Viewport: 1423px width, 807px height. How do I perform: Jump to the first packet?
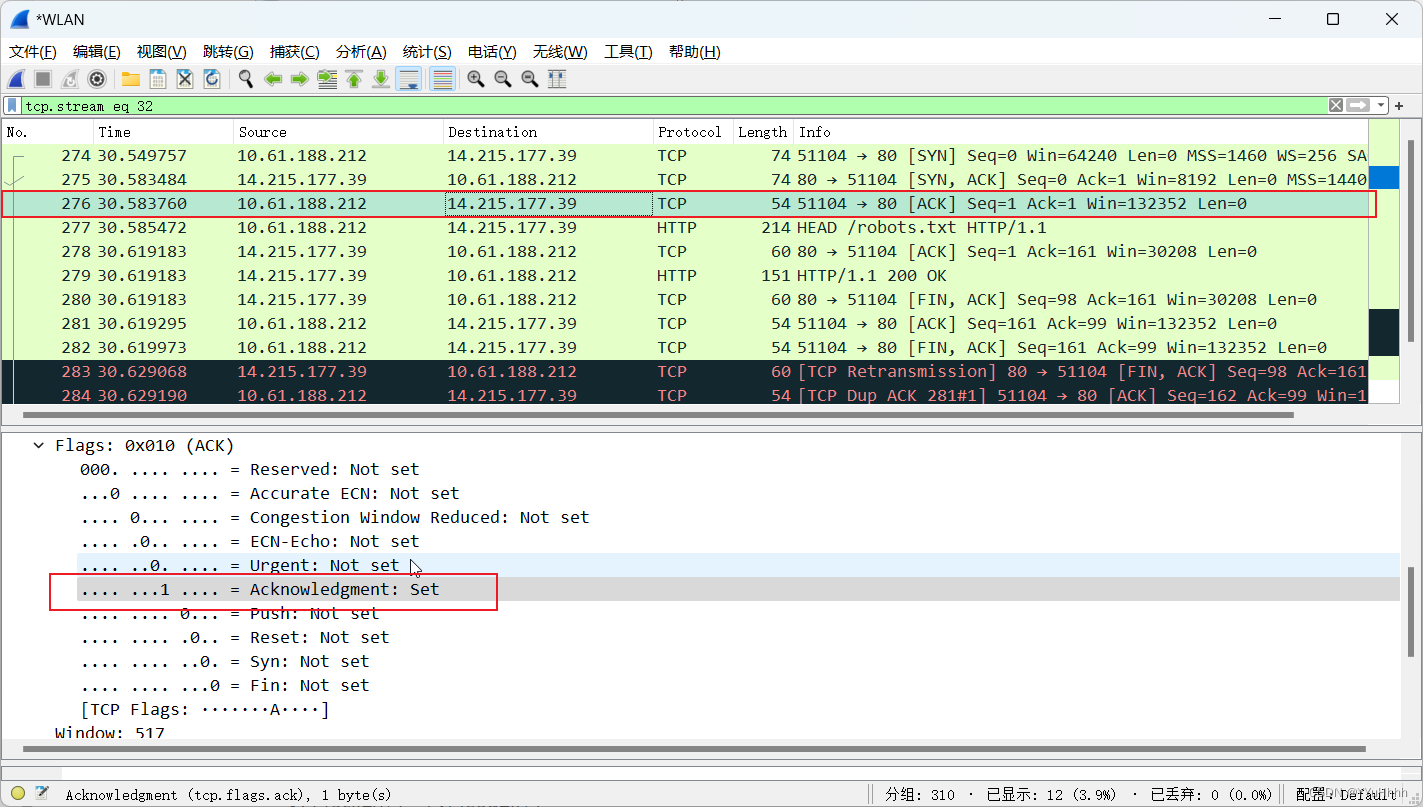[x=354, y=79]
